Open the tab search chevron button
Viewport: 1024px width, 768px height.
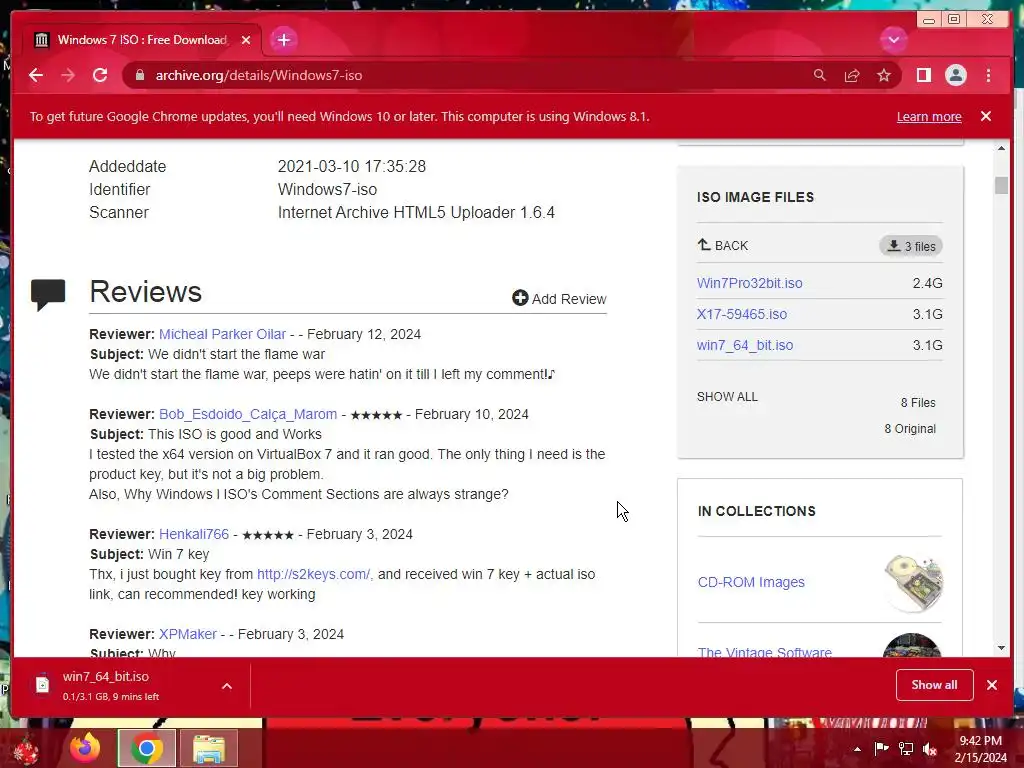coord(893,40)
